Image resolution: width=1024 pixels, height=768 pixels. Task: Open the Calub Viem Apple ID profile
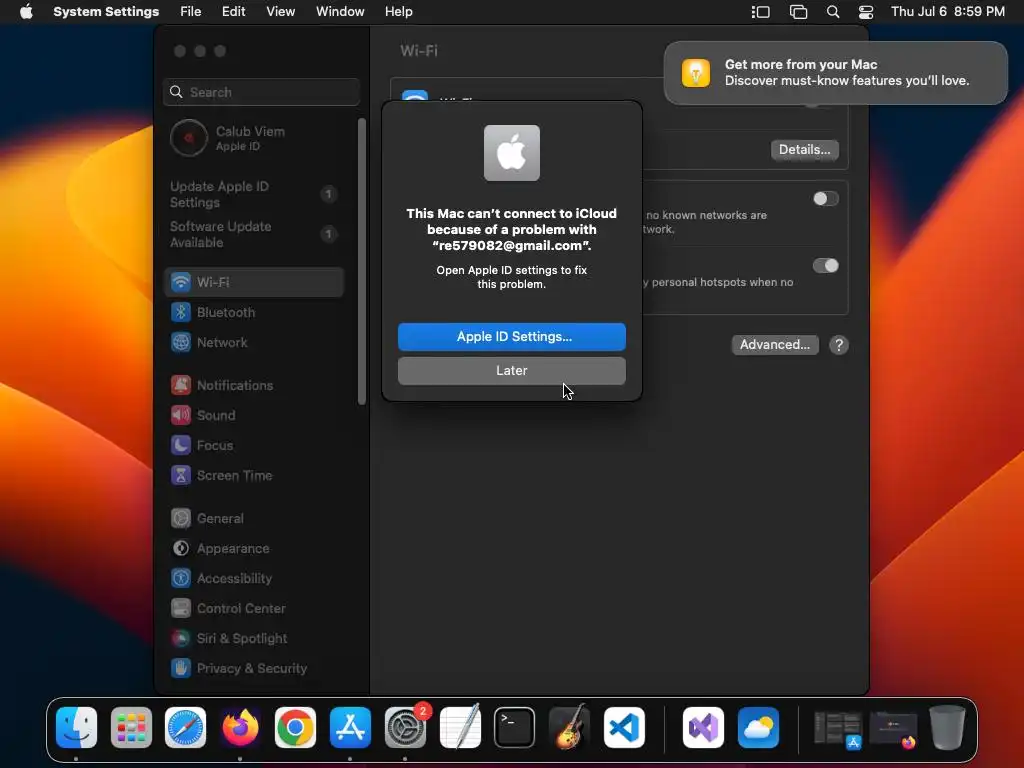pos(254,138)
